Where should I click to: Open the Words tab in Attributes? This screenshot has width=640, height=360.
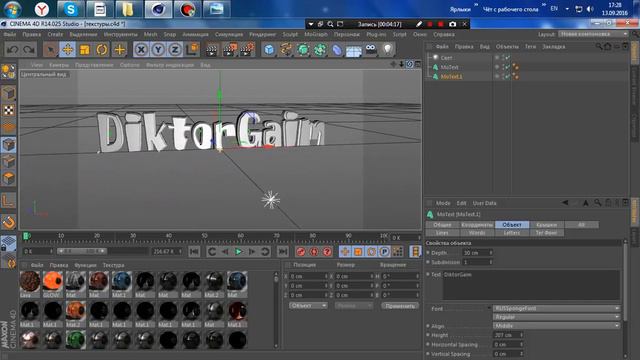(x=477, y=233)
